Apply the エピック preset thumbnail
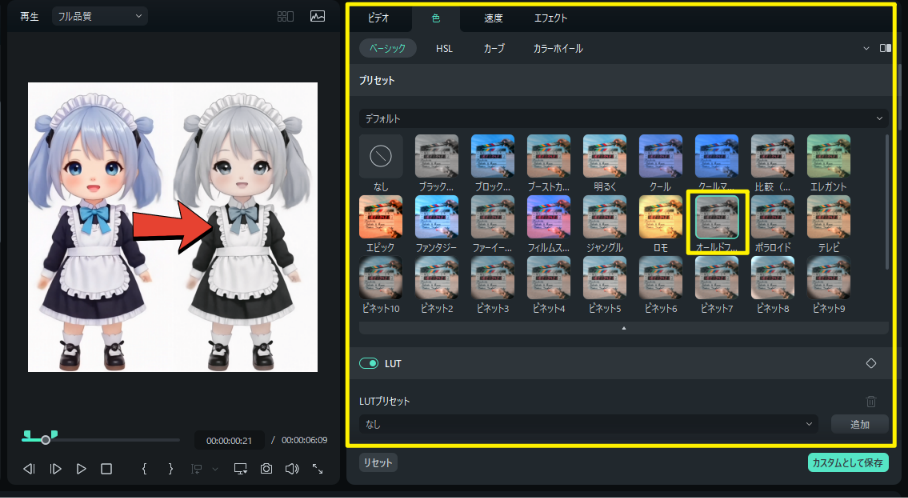 [x=380, y=217]
